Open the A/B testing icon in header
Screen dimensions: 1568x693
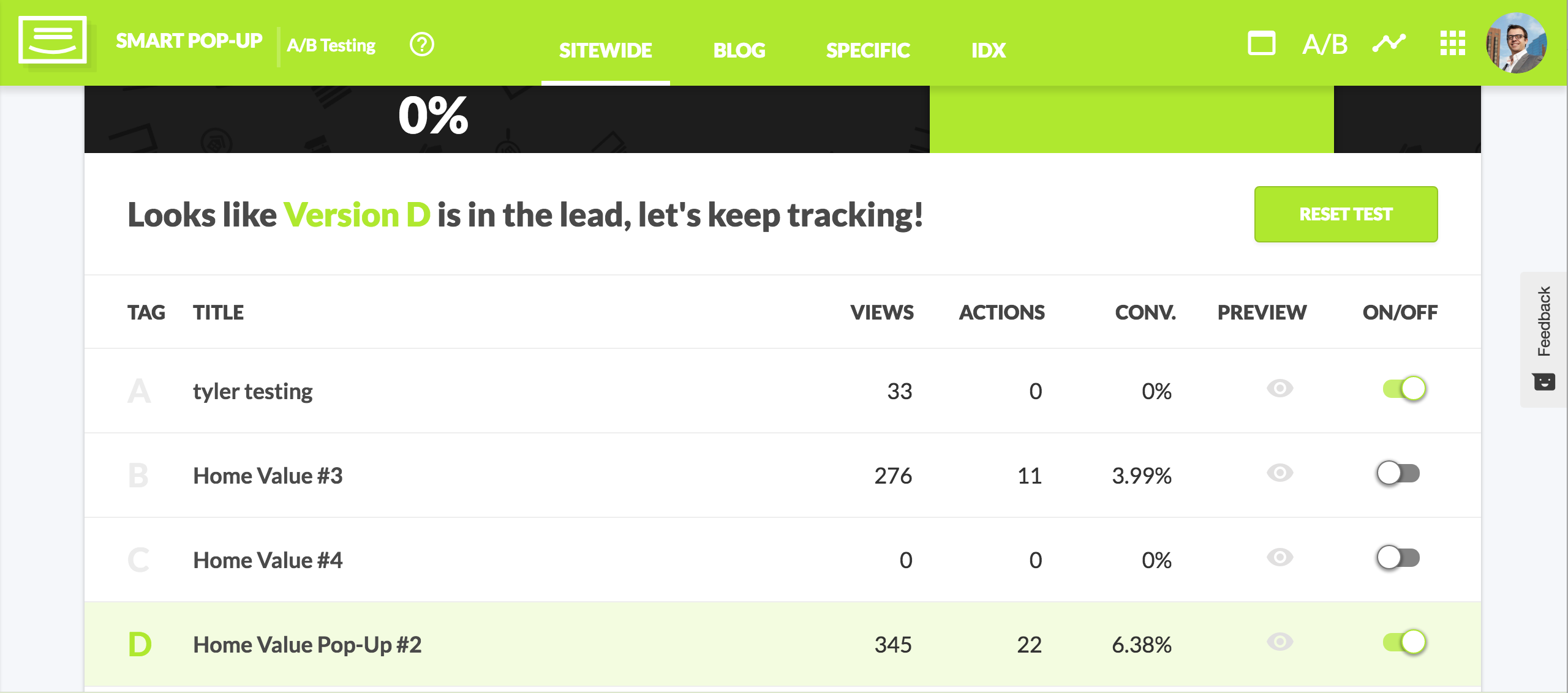1325,44
